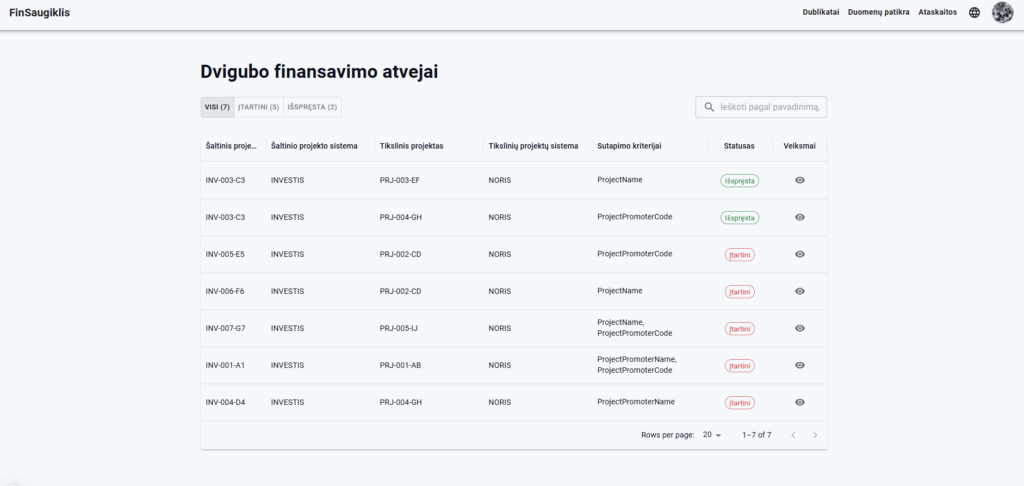This screenshot has width=1024, height=486.
Task: Switch to IŠSPRĘSTA (2) filter tab
Action: point(312,107)
